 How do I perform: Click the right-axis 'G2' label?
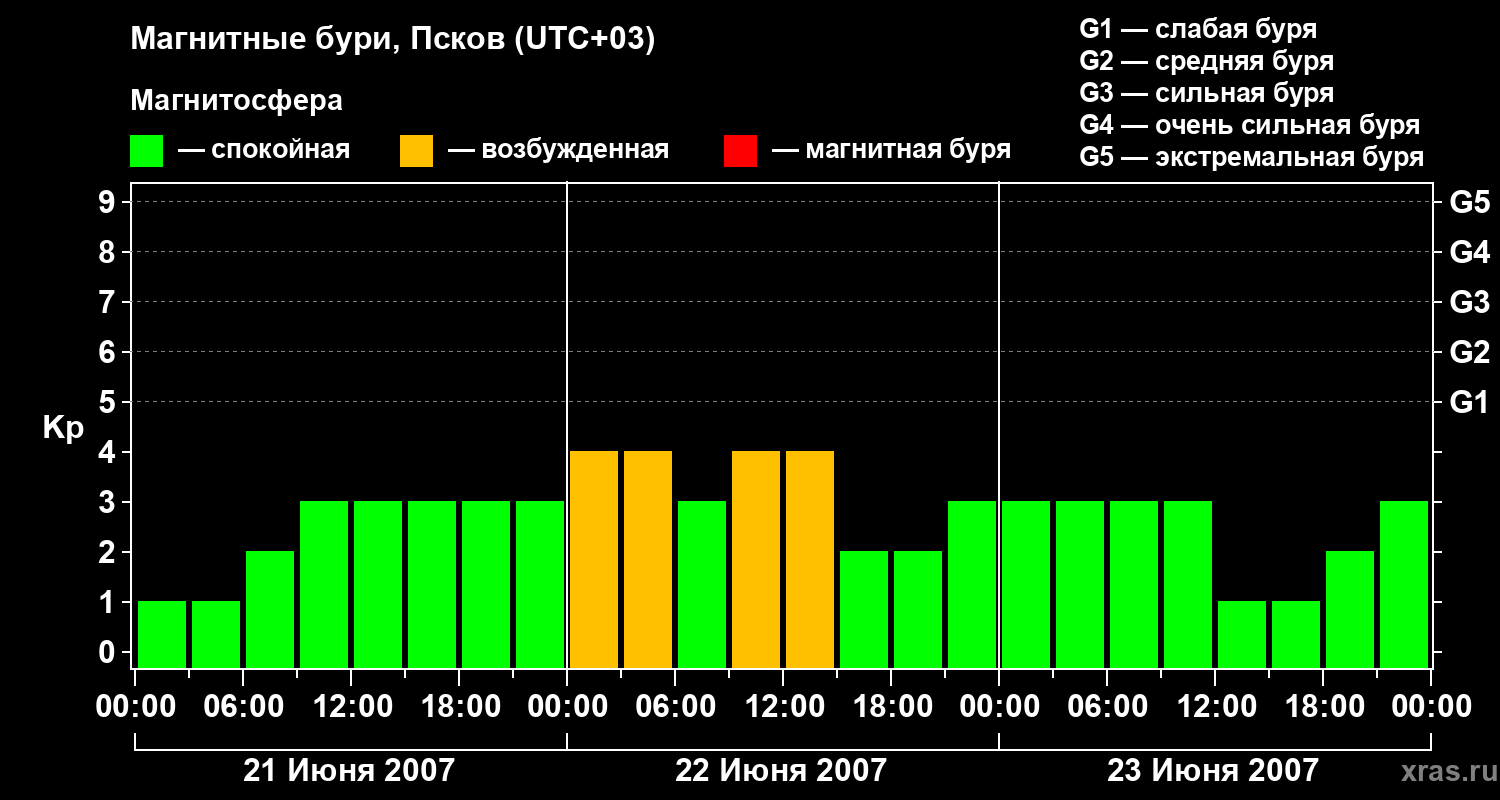pyautogui.click(x=1470, y=352)
